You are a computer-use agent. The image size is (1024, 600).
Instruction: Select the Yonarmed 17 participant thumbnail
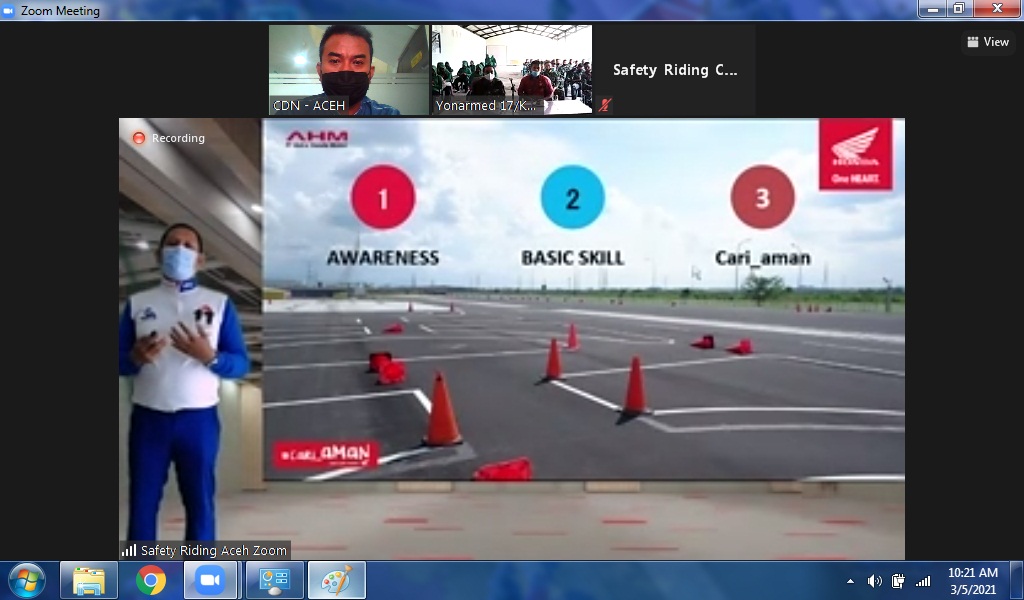(x=512, y=70)
